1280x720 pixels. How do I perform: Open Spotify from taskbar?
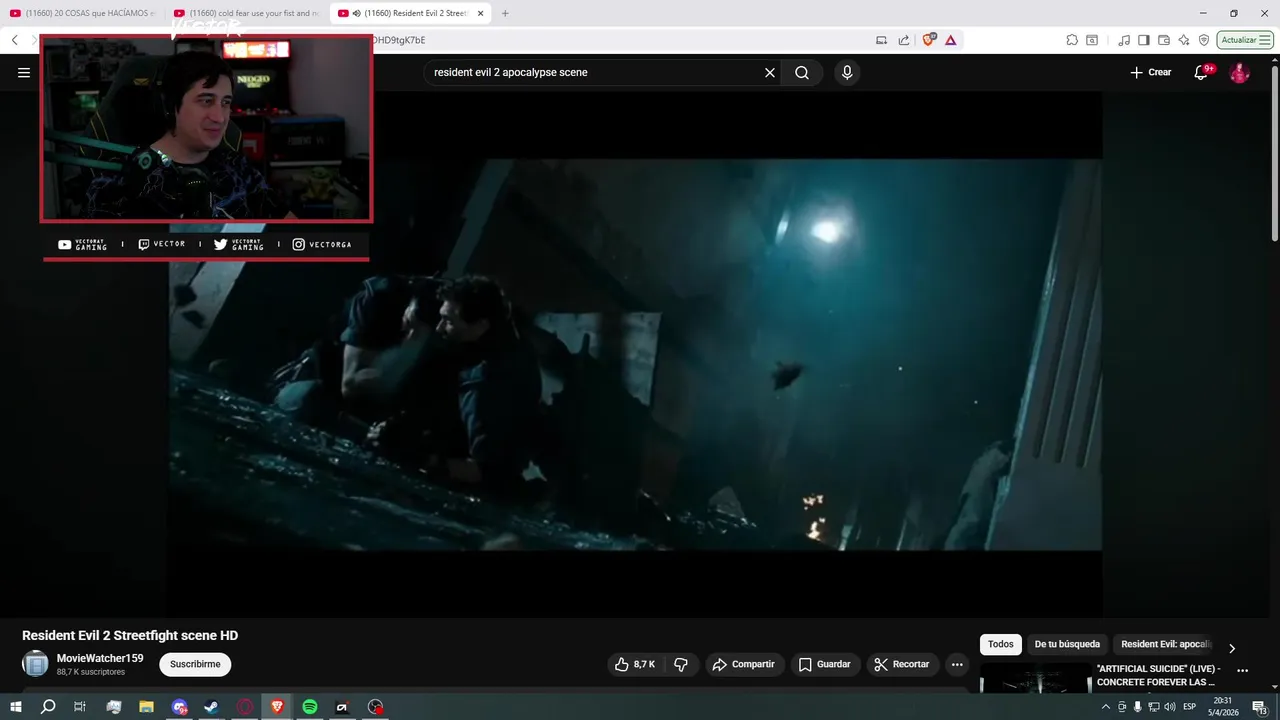310,707
